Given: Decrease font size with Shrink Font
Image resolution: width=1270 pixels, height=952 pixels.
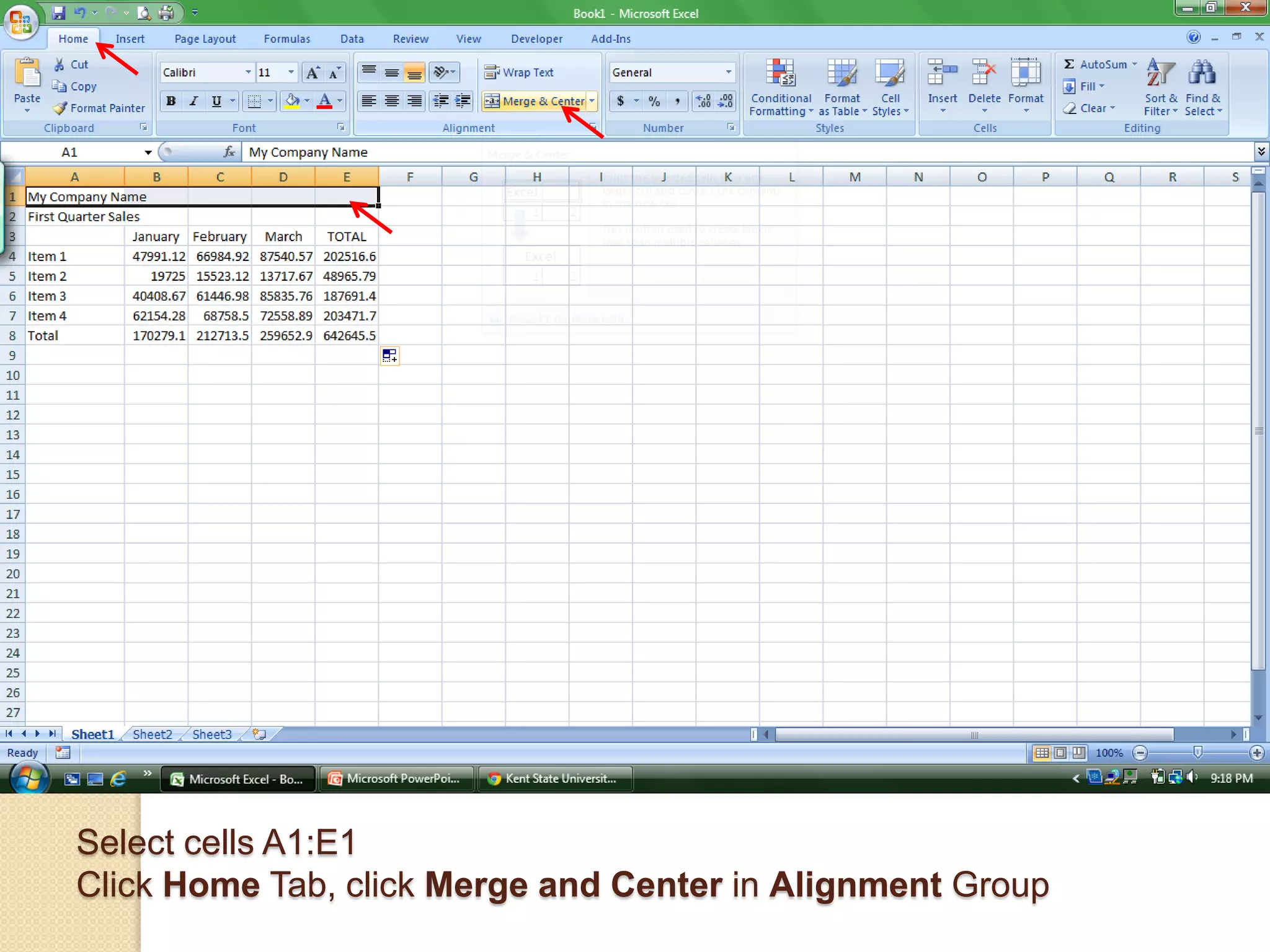Looking at the screenshot, I should 334,73.
